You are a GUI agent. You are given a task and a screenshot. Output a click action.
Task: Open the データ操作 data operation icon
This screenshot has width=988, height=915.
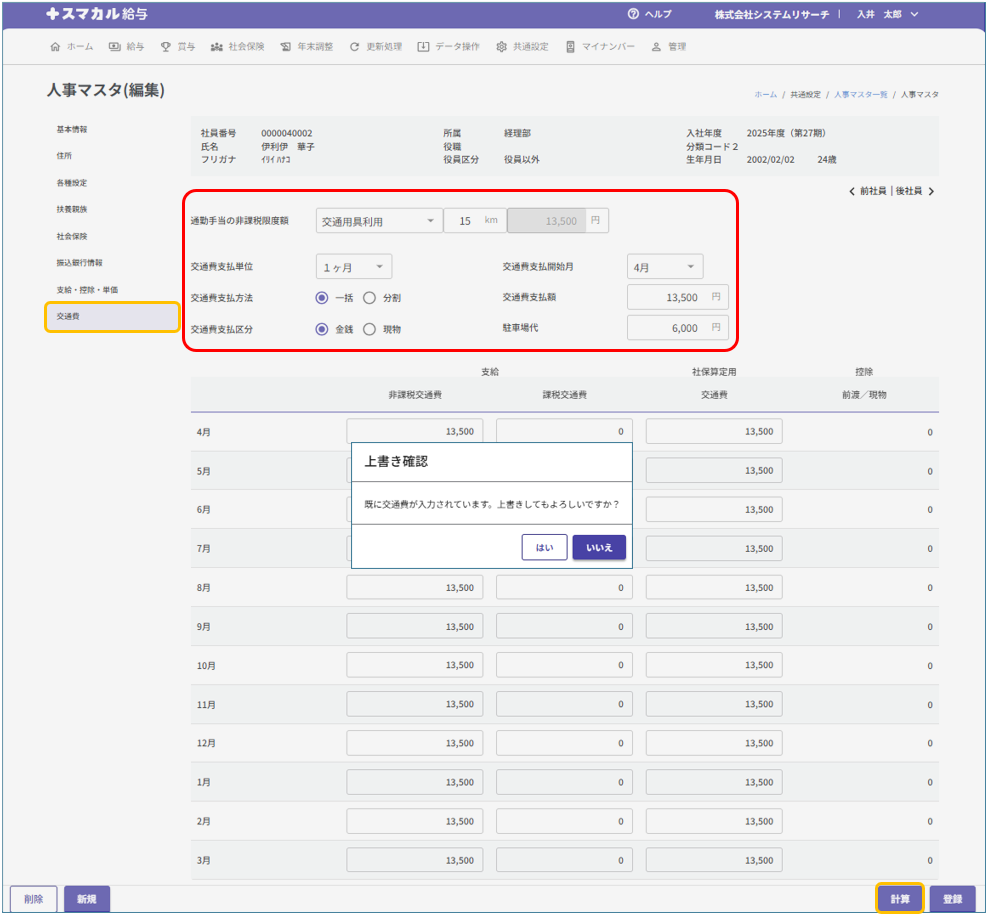(424, 47)
